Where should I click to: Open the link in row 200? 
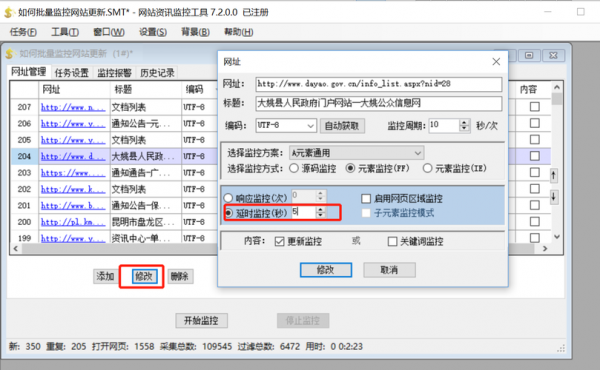[73, 222]
